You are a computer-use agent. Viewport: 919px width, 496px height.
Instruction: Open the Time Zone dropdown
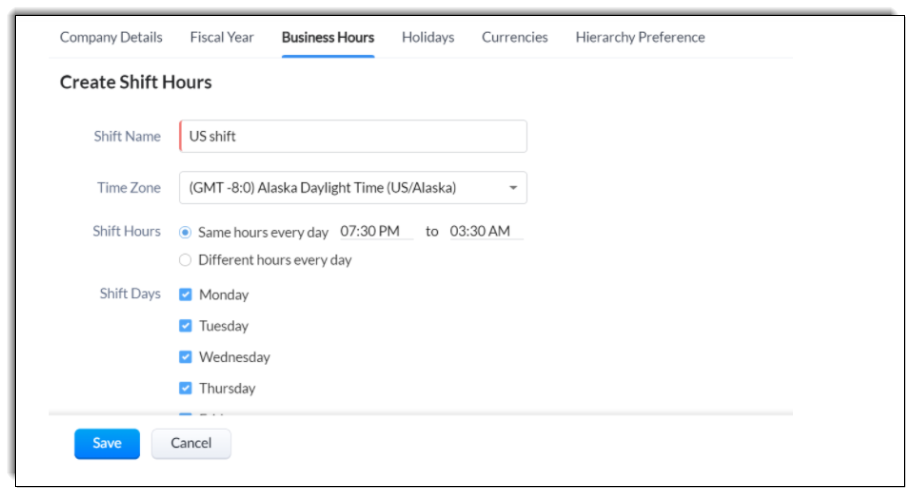point(353,188)
